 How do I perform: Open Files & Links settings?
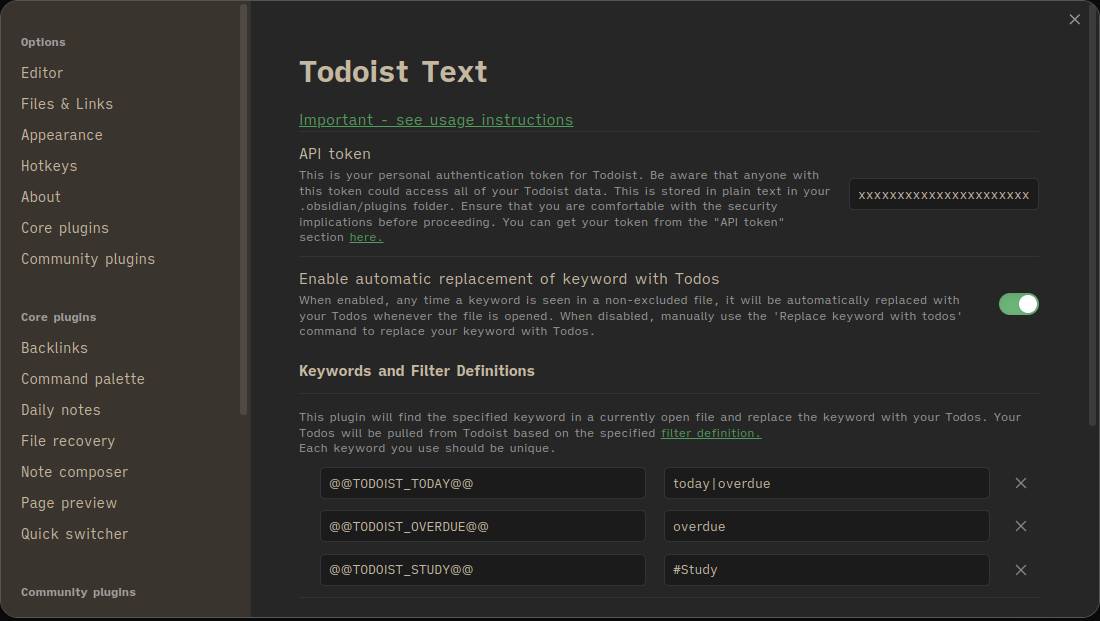[66, 103]
